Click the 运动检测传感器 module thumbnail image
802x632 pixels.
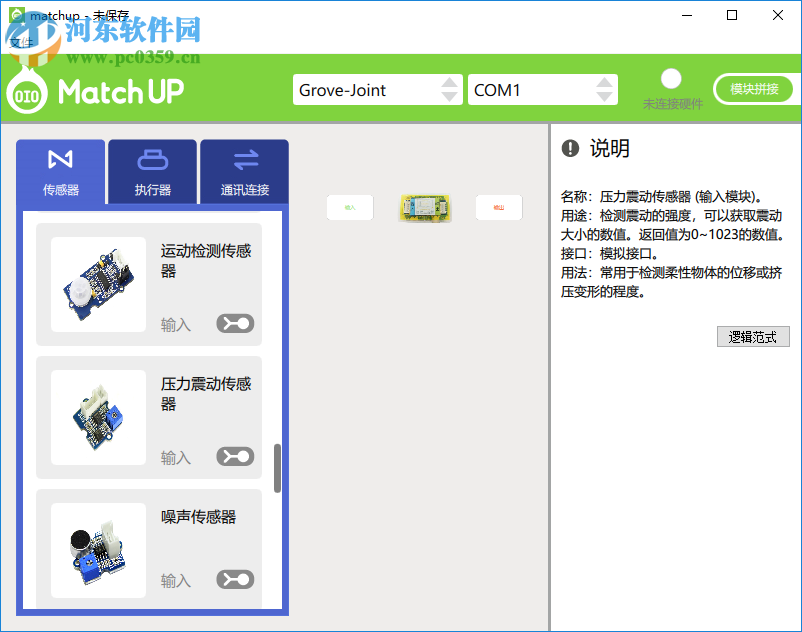[98, 283]
